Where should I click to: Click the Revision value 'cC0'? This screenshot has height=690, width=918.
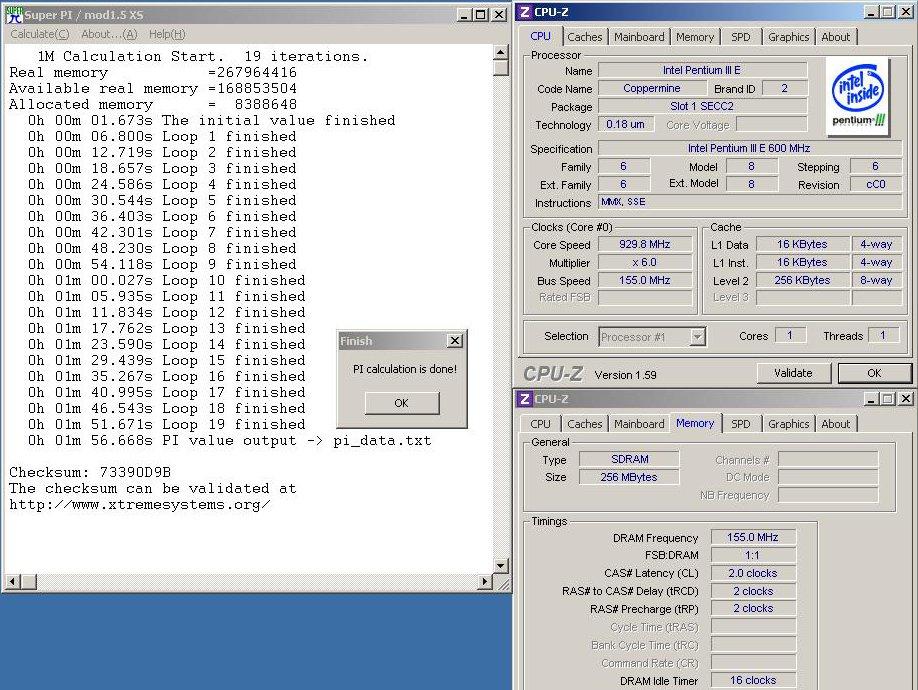(876, 184)
